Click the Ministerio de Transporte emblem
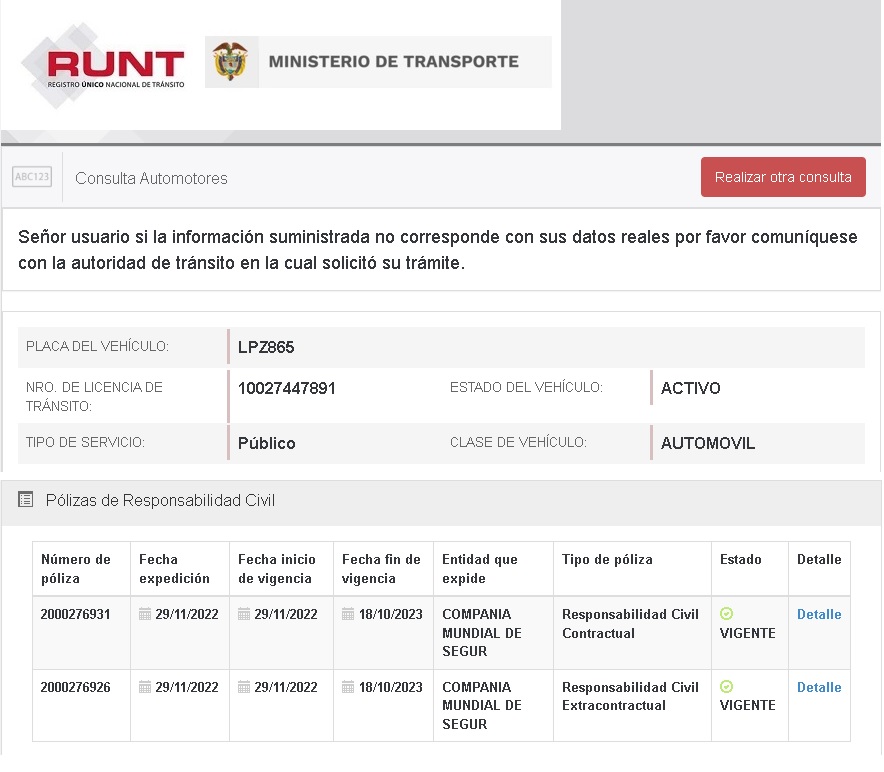 point(231,62)
